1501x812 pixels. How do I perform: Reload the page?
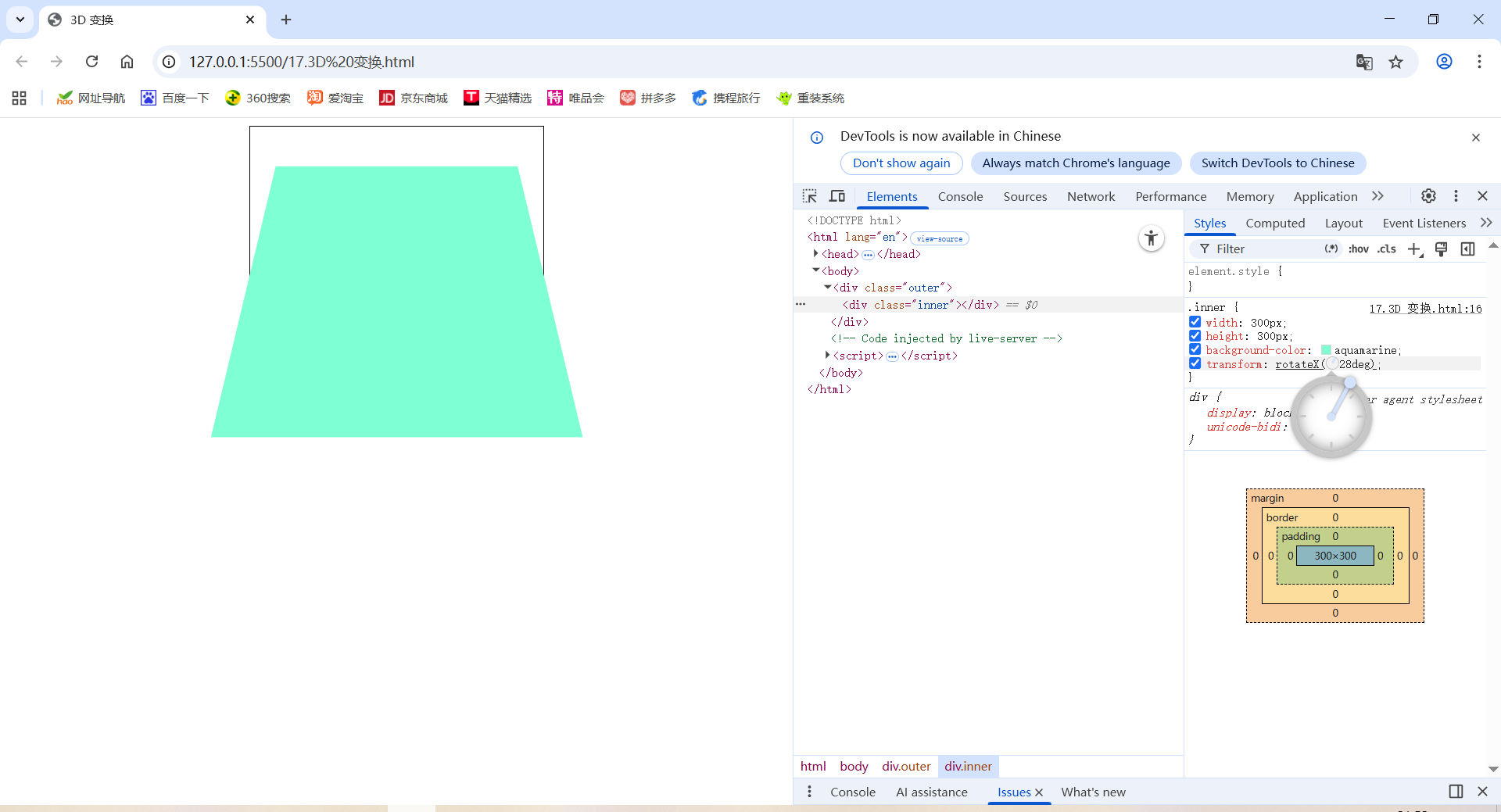91,62
